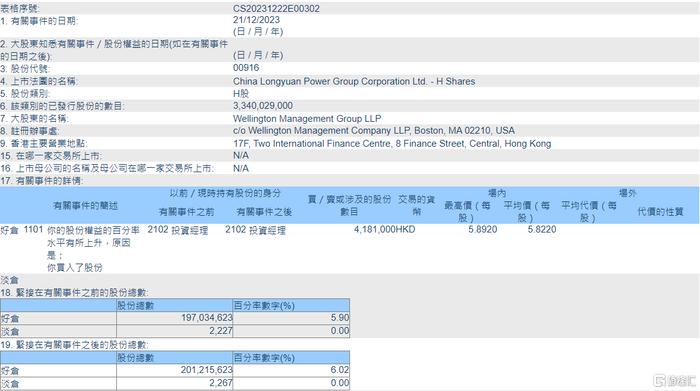The height and width of the screenshot is (391, 700).
Task: Click the watermark logo icon bottom right
Action: click(659, 381)
